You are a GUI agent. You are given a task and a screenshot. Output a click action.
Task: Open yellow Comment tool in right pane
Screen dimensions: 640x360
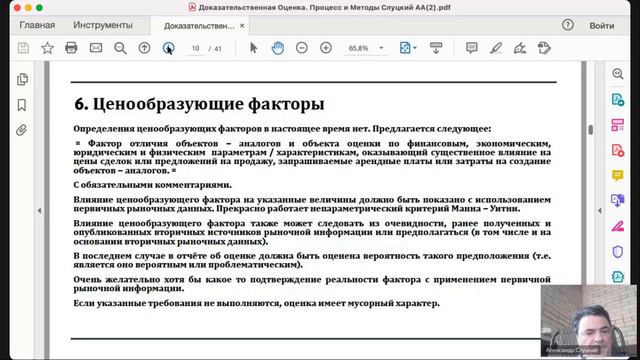click(618, 176)
